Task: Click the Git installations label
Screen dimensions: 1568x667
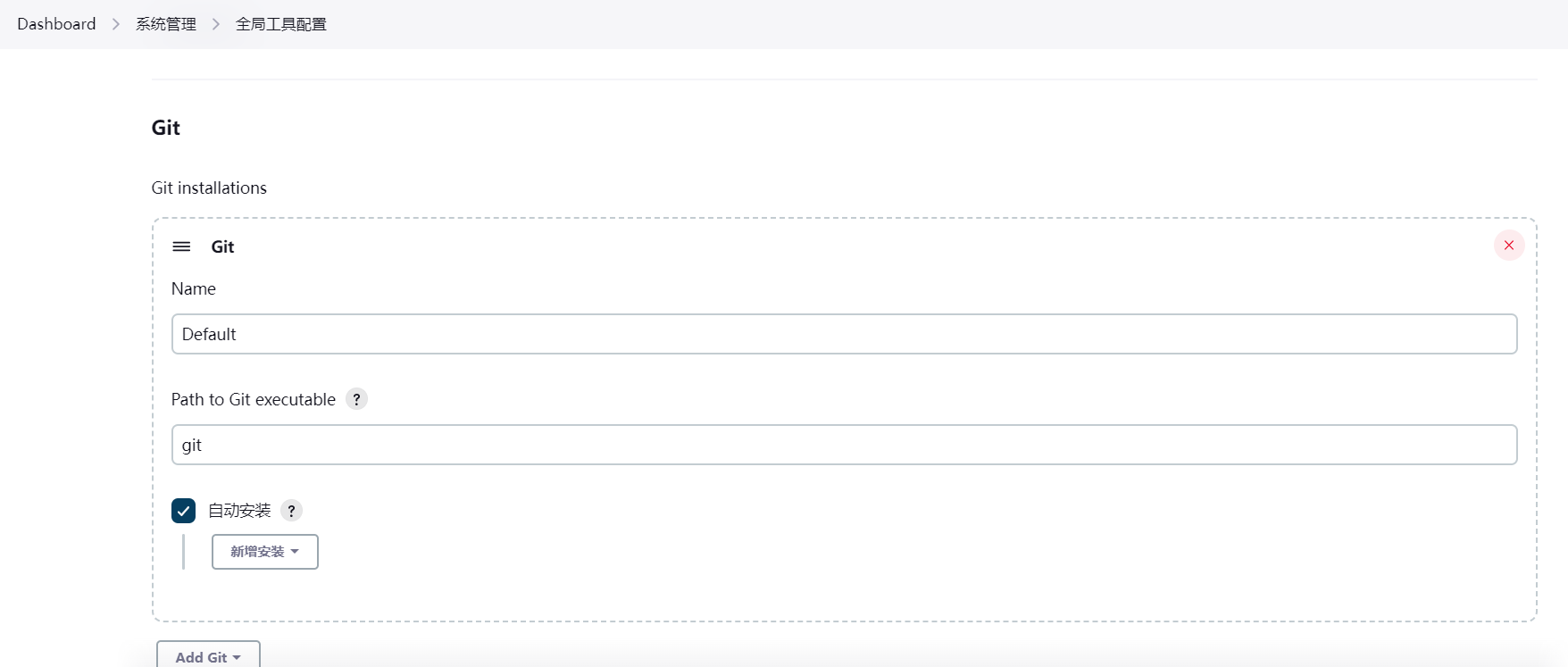Action: point(209,188)
